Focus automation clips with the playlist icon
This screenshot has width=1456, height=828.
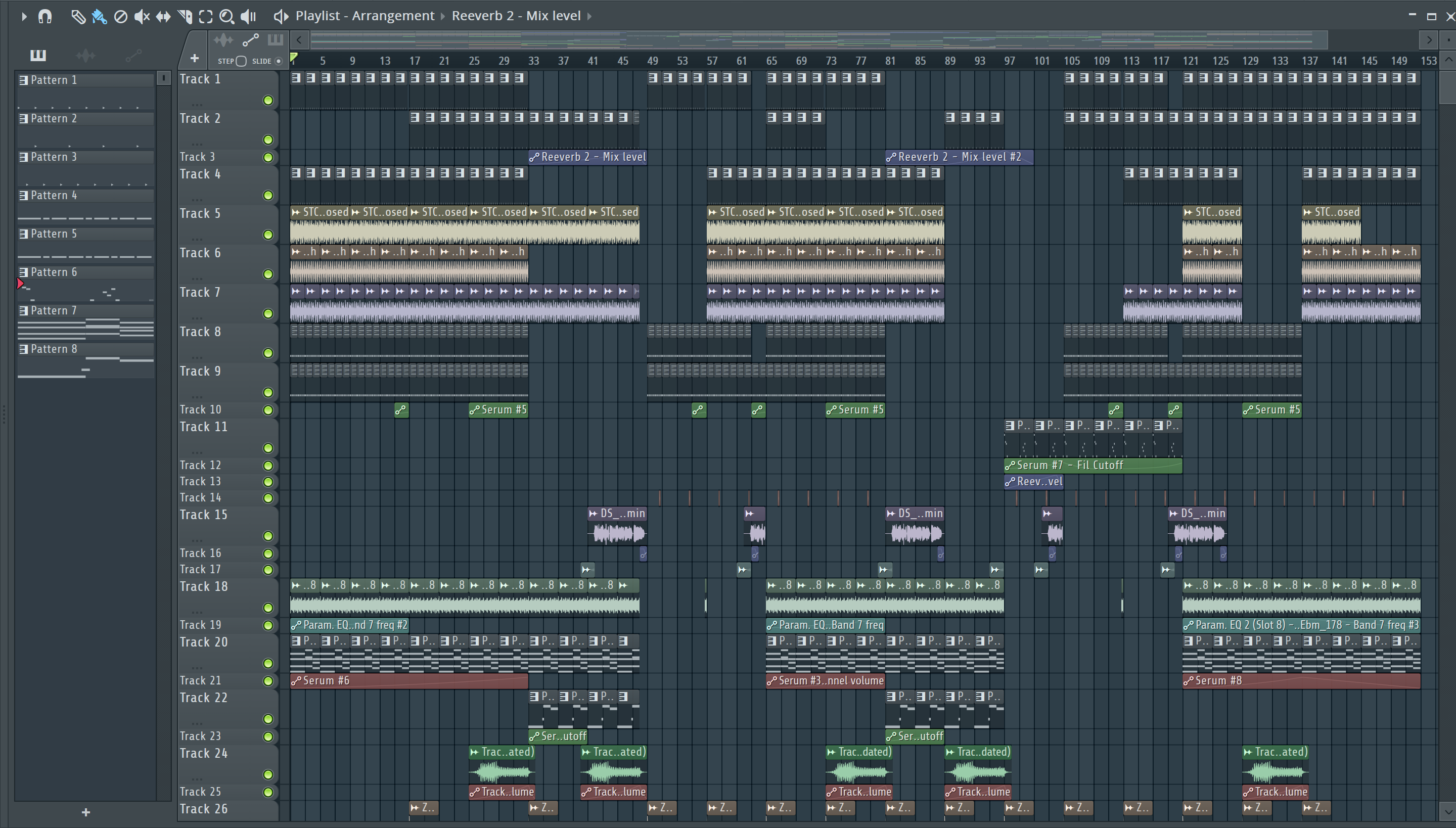click(250, 40)
